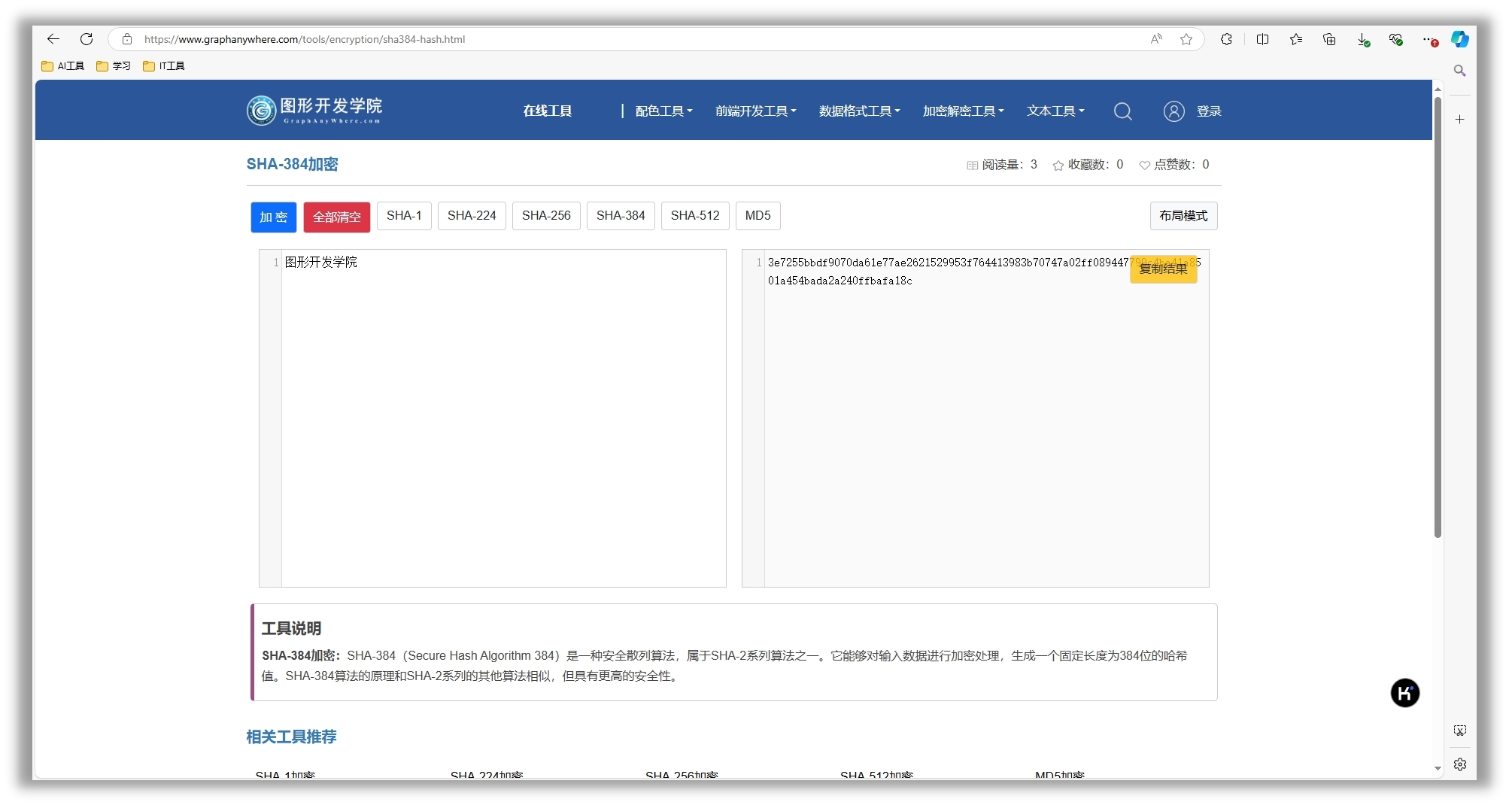Click the scrollbar up arrow

1438,89
